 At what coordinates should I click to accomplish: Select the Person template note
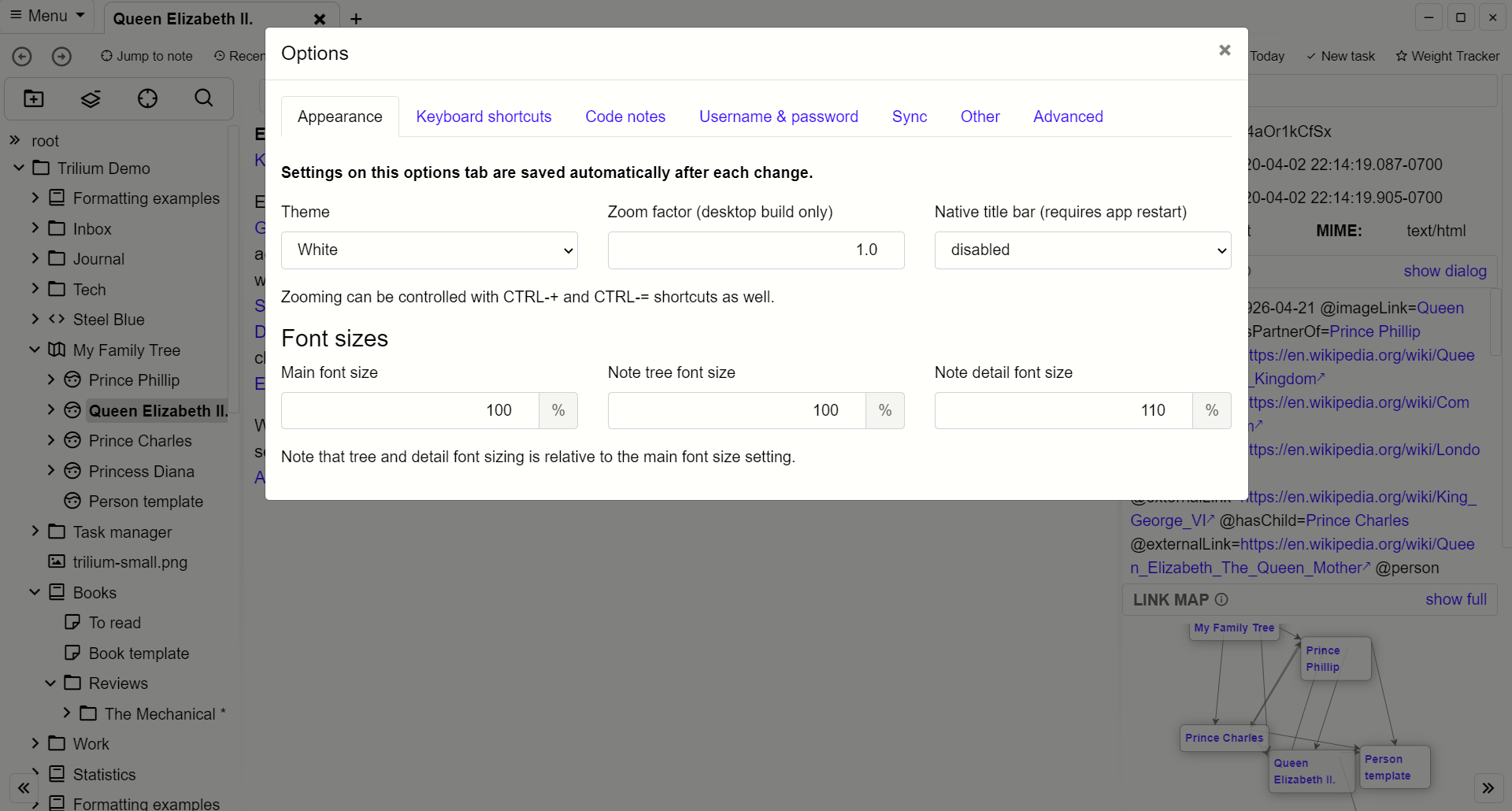coord(146,502)
